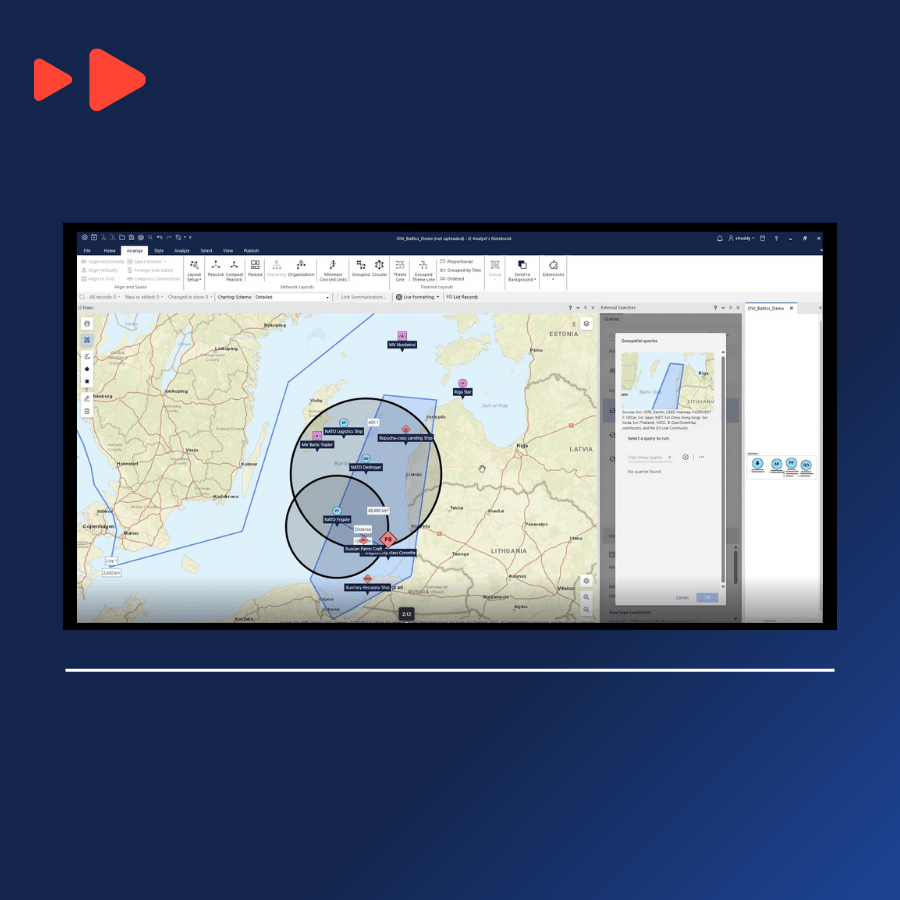Switch to the Style ribbon tab

158,250
